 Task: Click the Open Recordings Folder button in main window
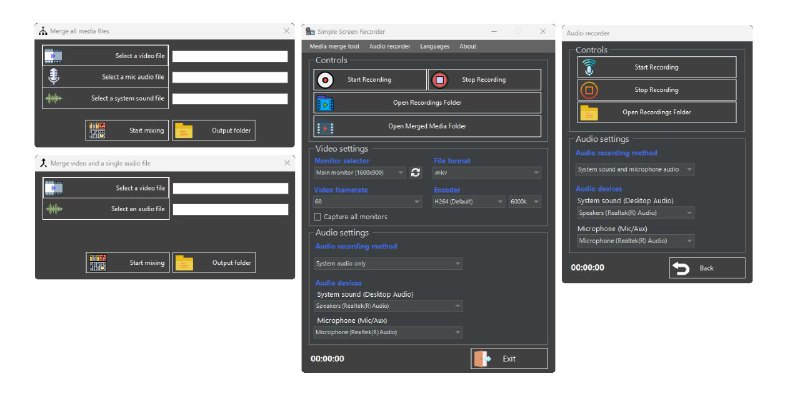tap(427, 103)
